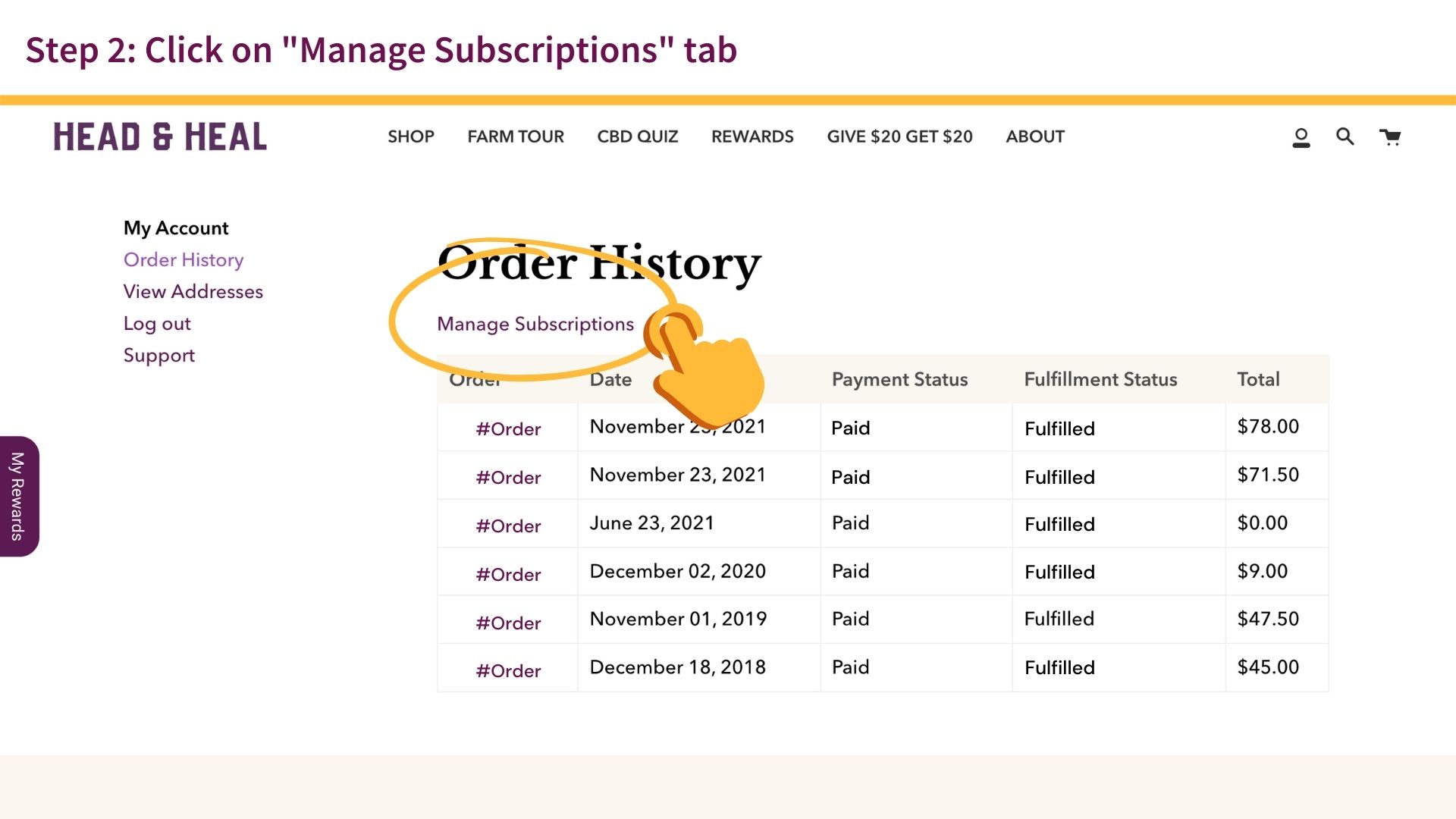Go to FARM TOUR page

tap(515, 136)
